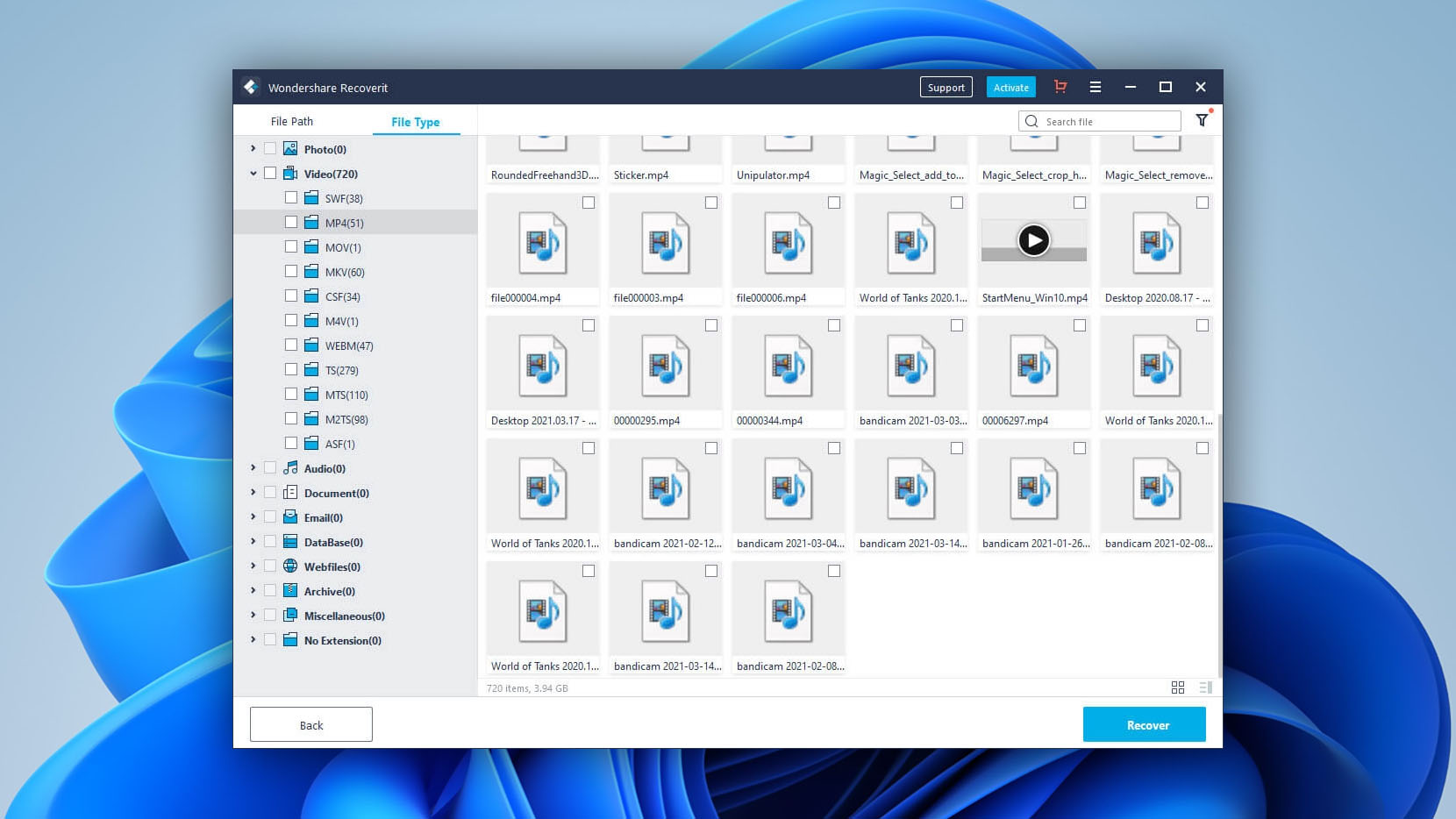The width and height of the screenshot is (1456, 819).
Task: Click the Video category icon
Action: pyautogui.click(x=290, y=174)
